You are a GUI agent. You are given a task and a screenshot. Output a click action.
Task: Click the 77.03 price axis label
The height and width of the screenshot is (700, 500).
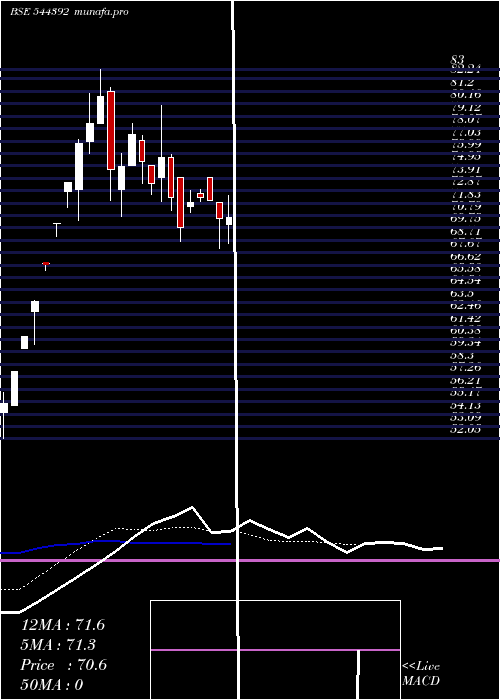click(465, 133)
